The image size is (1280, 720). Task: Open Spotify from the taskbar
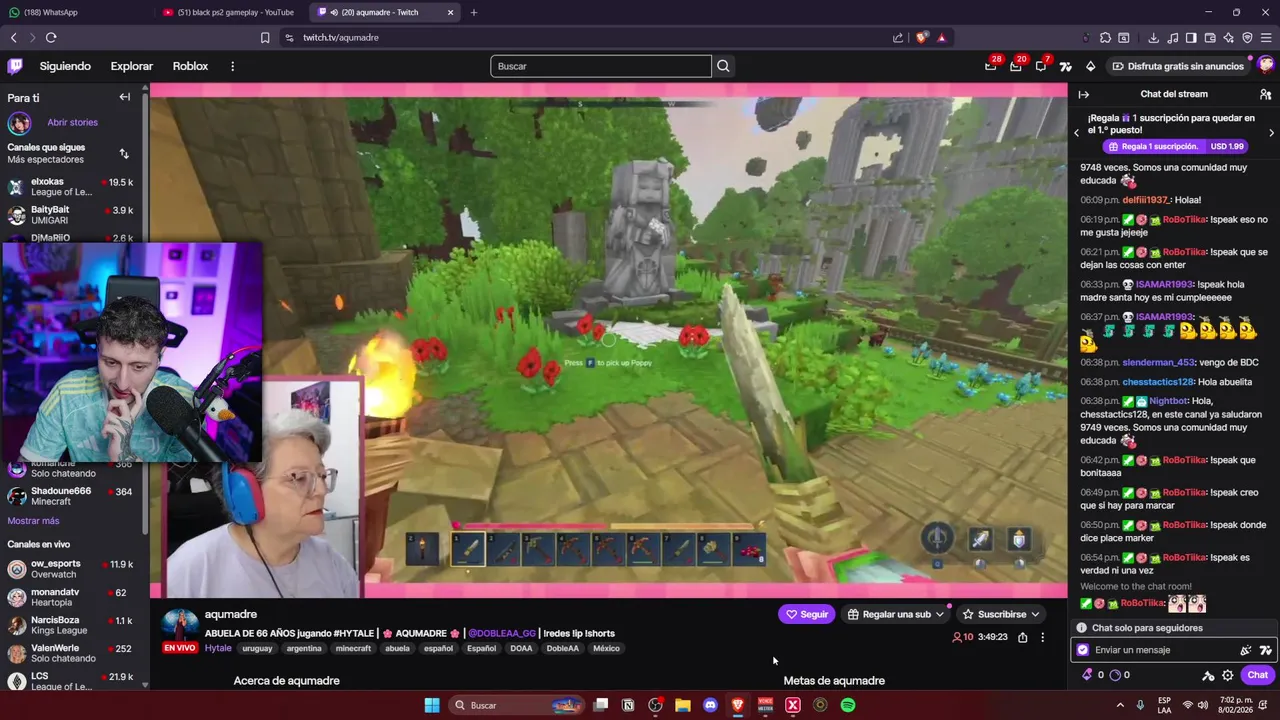[x=848, y=705]
